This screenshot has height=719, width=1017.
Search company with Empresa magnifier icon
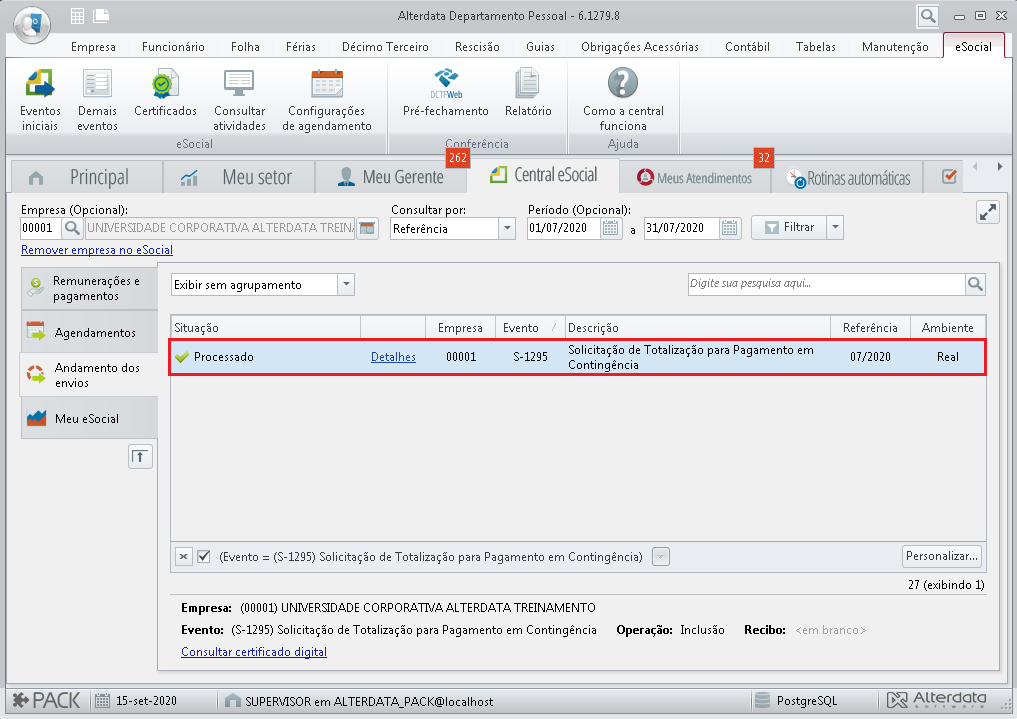[x=73, y=228]
